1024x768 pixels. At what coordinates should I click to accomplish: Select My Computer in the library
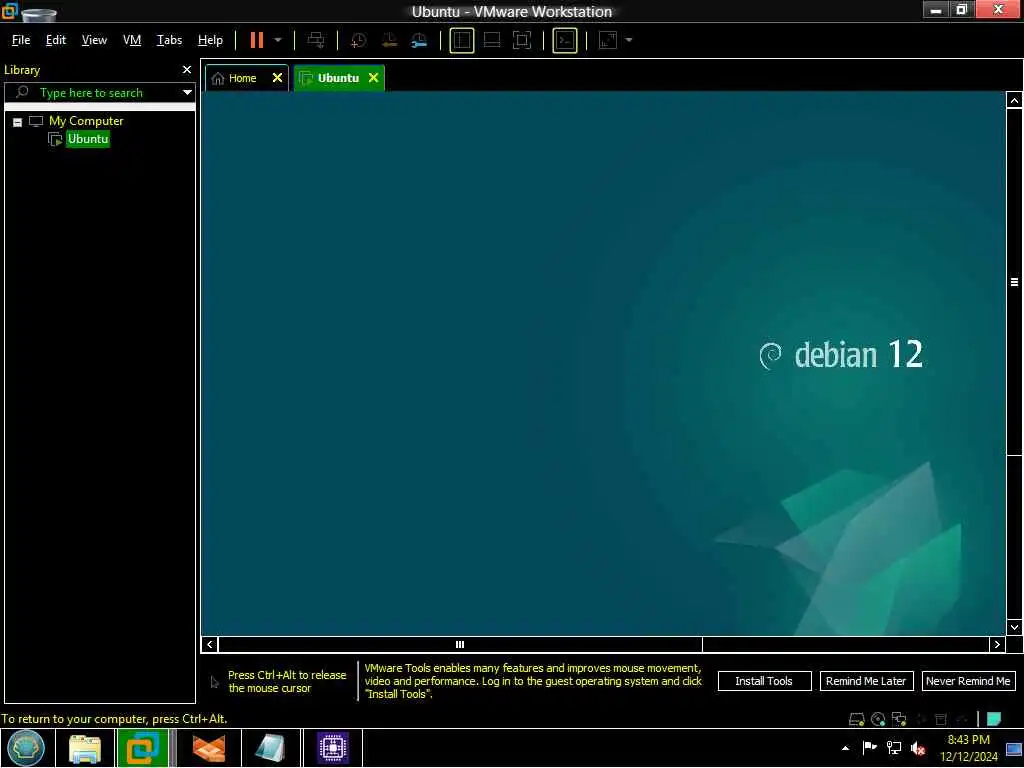click(x=86, y=121)
